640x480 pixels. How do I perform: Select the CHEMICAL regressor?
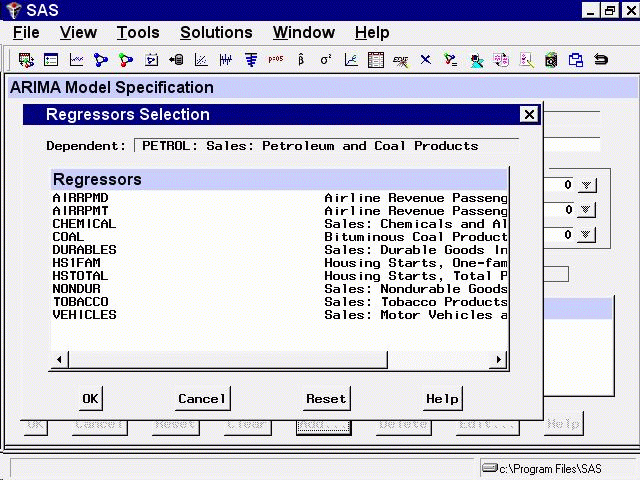(280, 224)
